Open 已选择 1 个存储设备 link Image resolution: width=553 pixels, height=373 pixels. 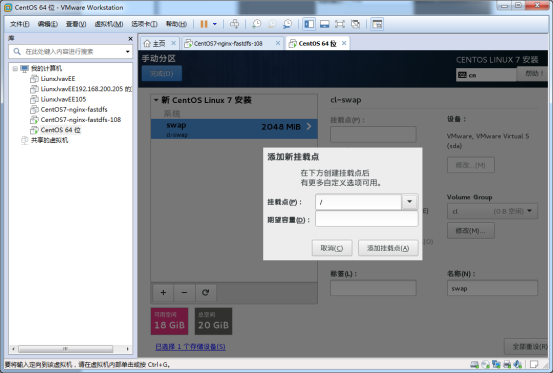(190, 347)
